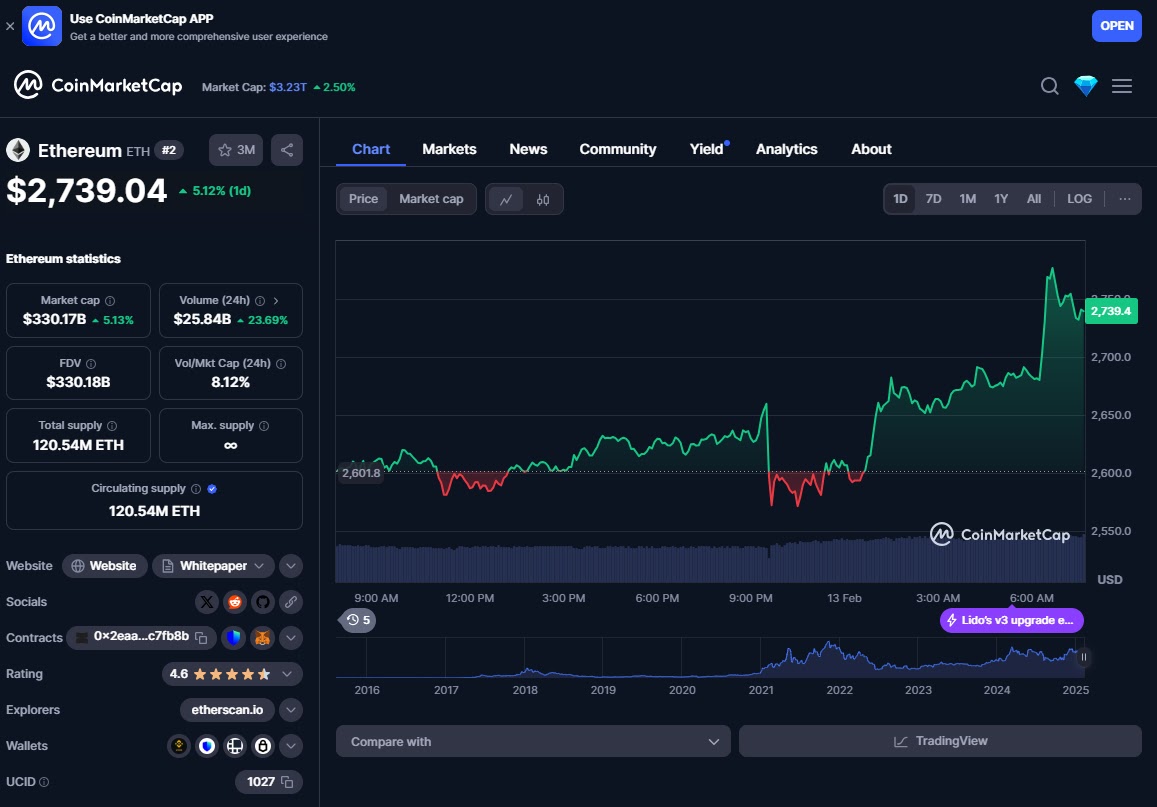The image size is (1157, 807).
Task: Open Volume (24h) details arrow
Action: coord(276,300)
